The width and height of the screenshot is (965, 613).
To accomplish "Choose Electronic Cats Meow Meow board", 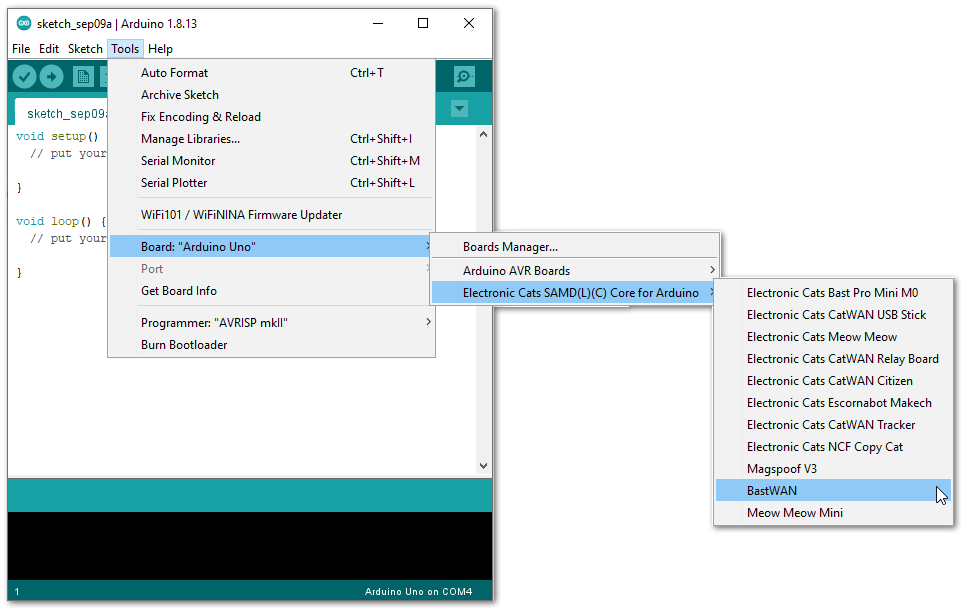I will click(x=833, y=337).
